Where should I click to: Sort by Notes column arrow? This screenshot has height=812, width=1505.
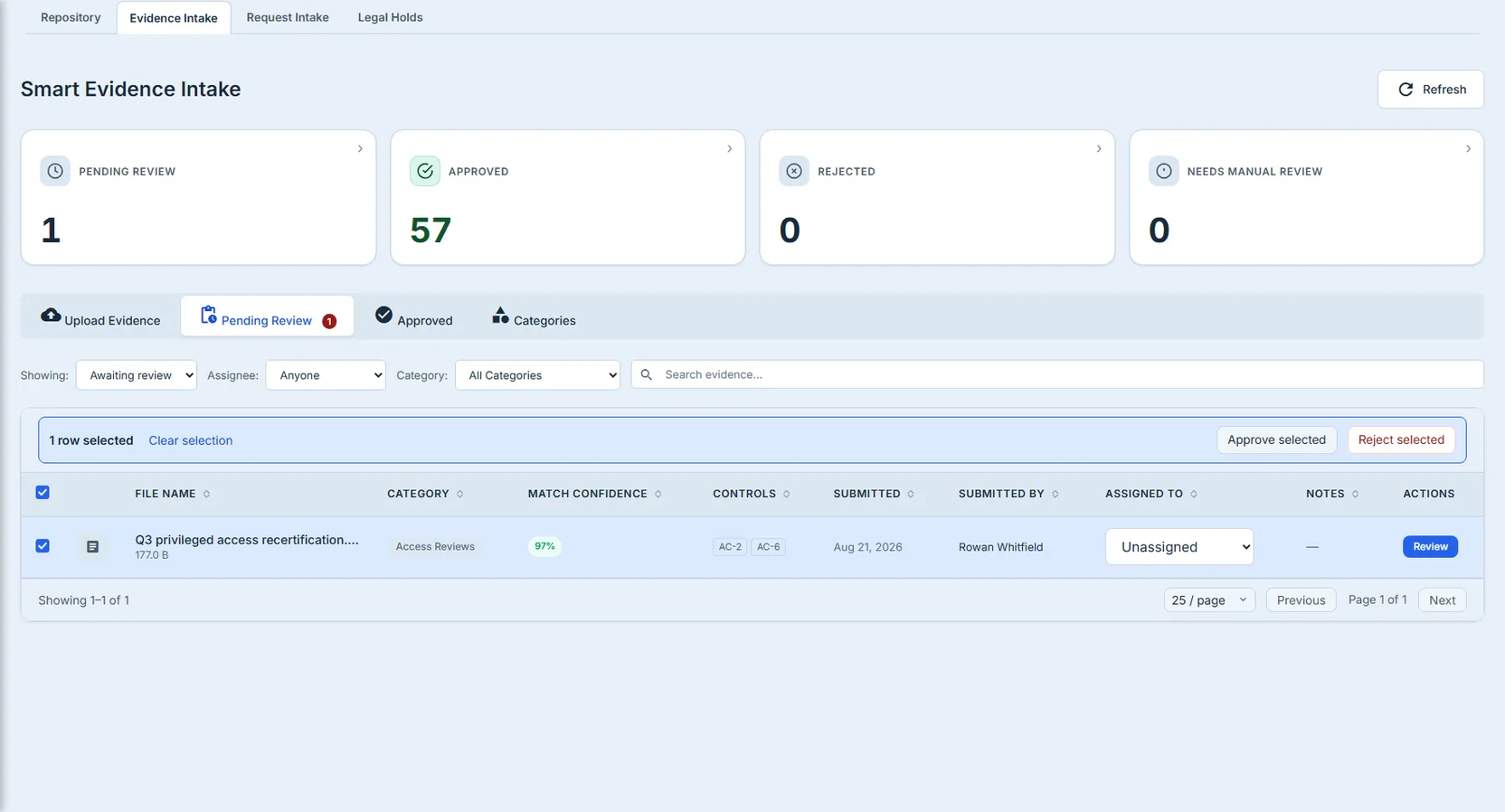tap(1355, 494)
